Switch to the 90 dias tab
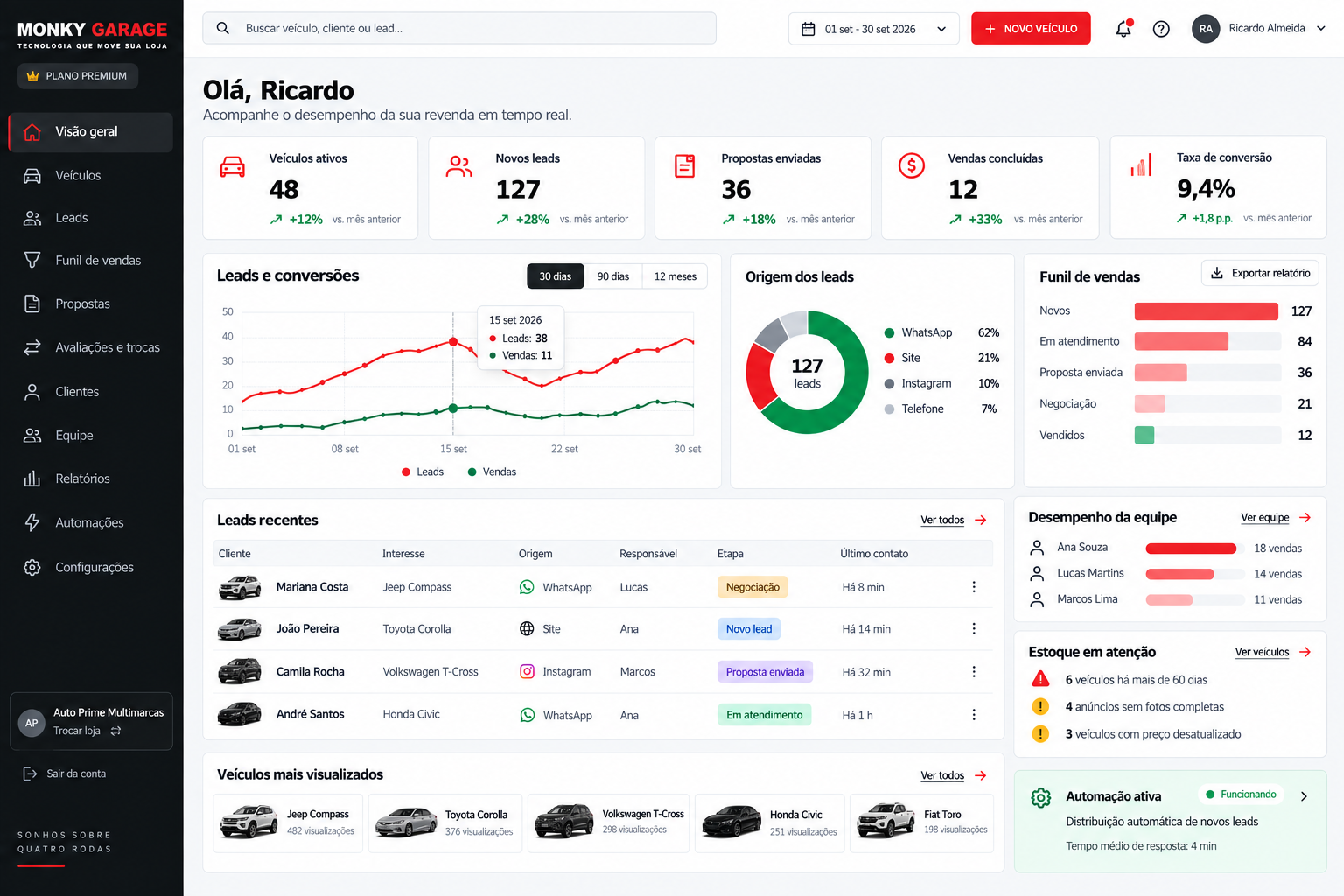This screenshot has height=896, width=1344. [613, 276]
